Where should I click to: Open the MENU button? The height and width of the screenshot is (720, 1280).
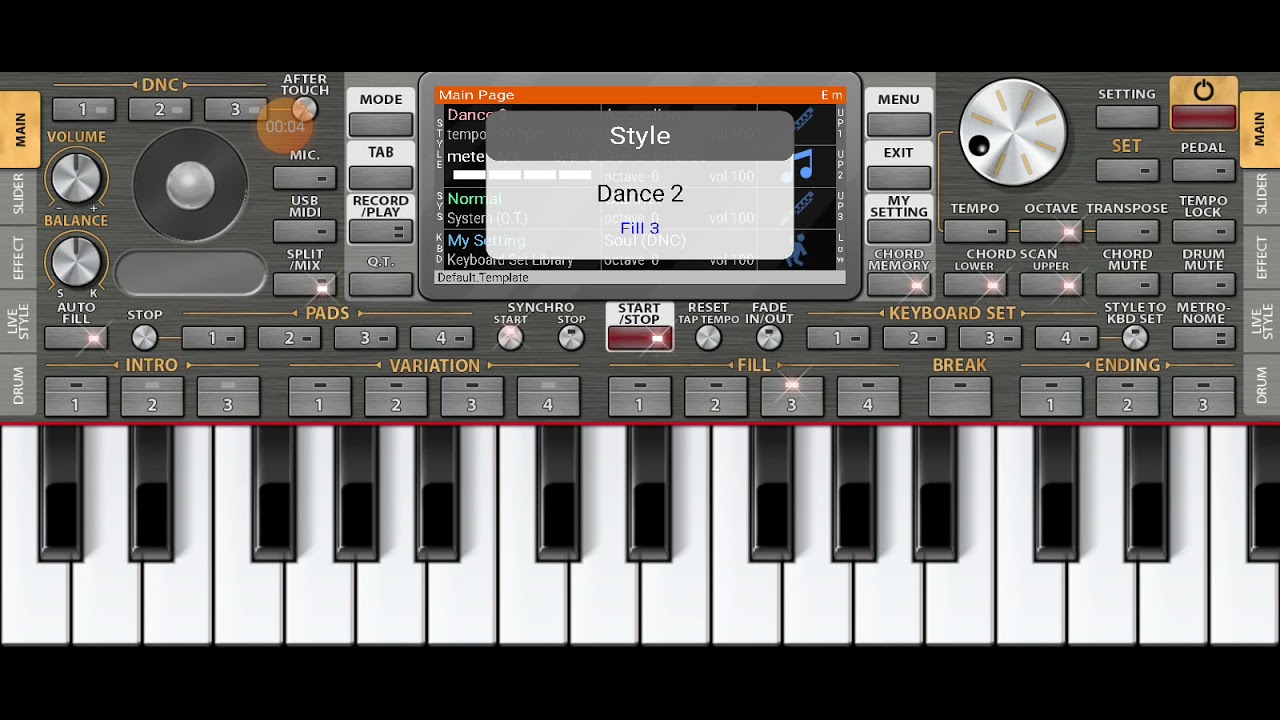click(x=898, y=124)
